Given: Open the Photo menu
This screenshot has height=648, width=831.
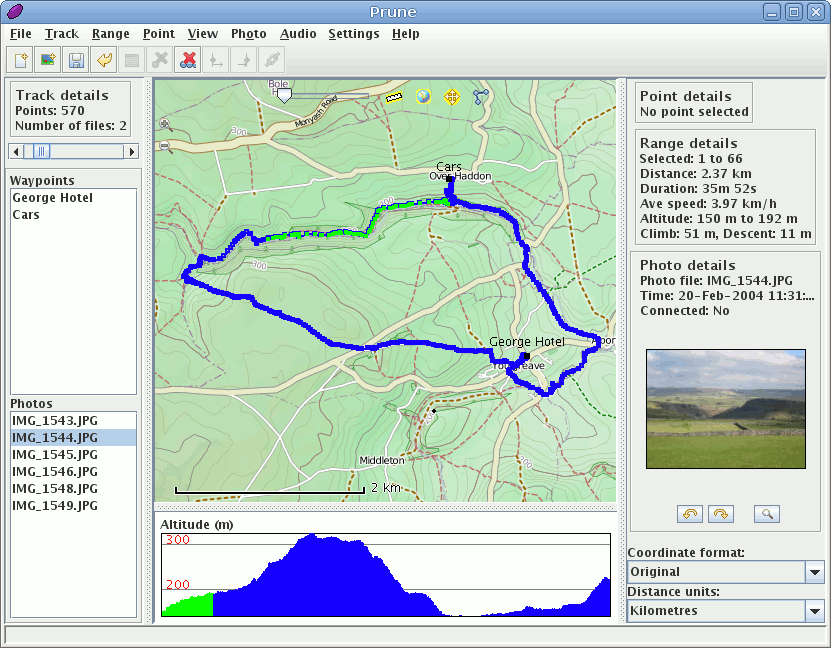Looking at the screenshot, I should tap(248, 33).
